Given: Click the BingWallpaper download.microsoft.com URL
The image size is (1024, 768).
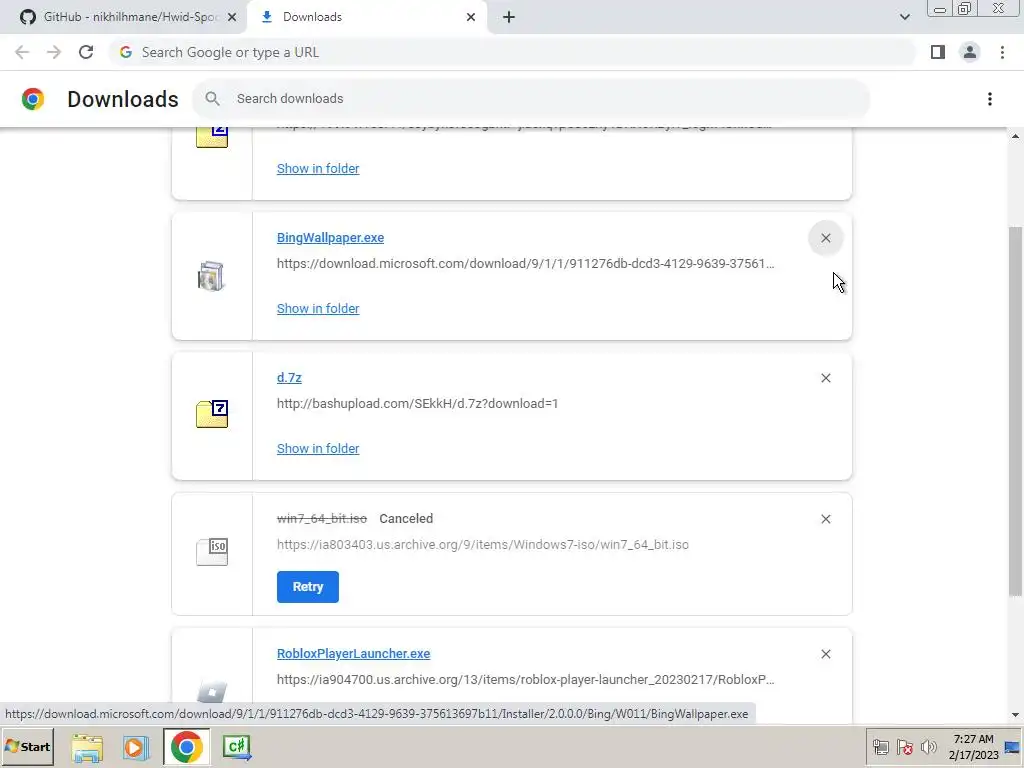Looking at the screenshot, I should click(x=526, y=264).
